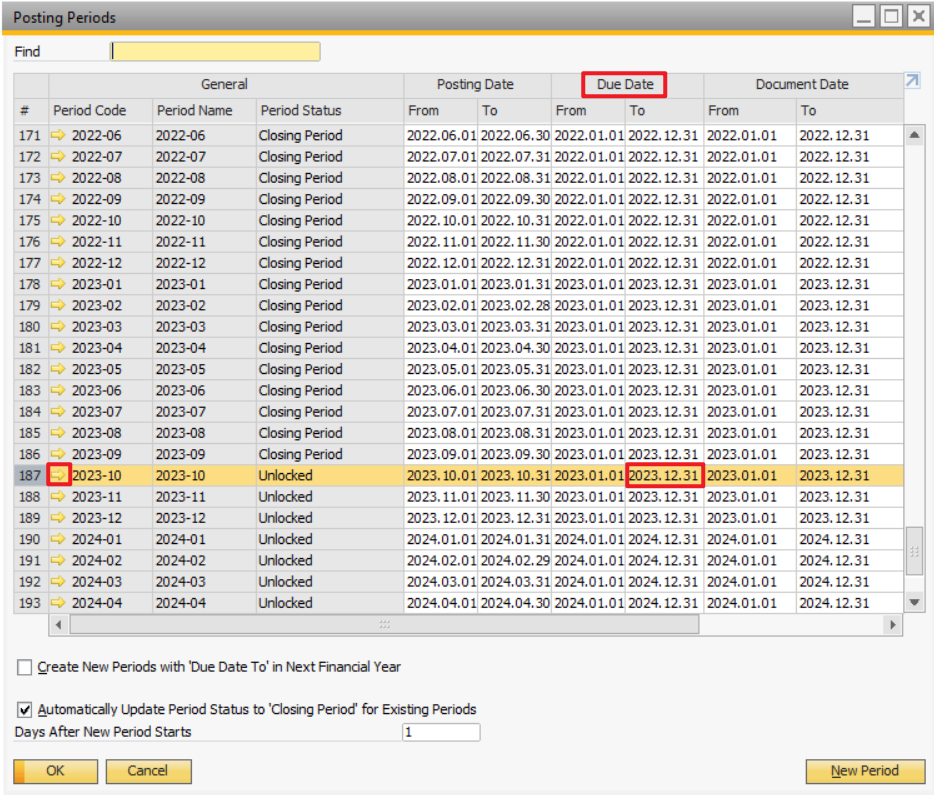The width and height of the screenshot is (934, 795).
Task: Click the vertical scrollbar up arrow
Action: [914, 135]
